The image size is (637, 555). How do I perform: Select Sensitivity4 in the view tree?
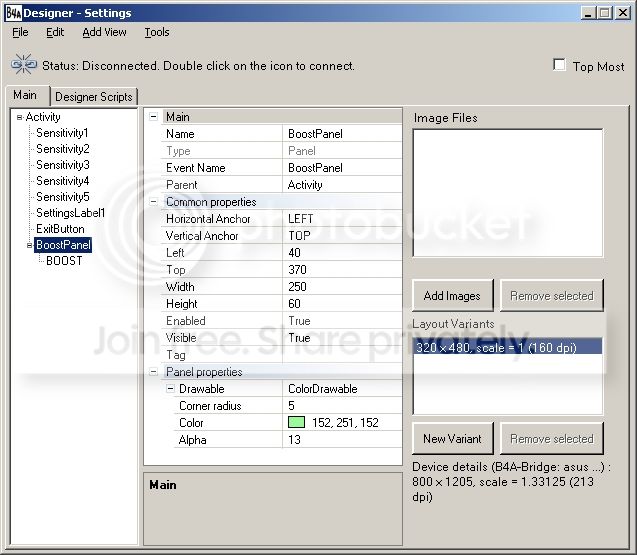[63, 180]
